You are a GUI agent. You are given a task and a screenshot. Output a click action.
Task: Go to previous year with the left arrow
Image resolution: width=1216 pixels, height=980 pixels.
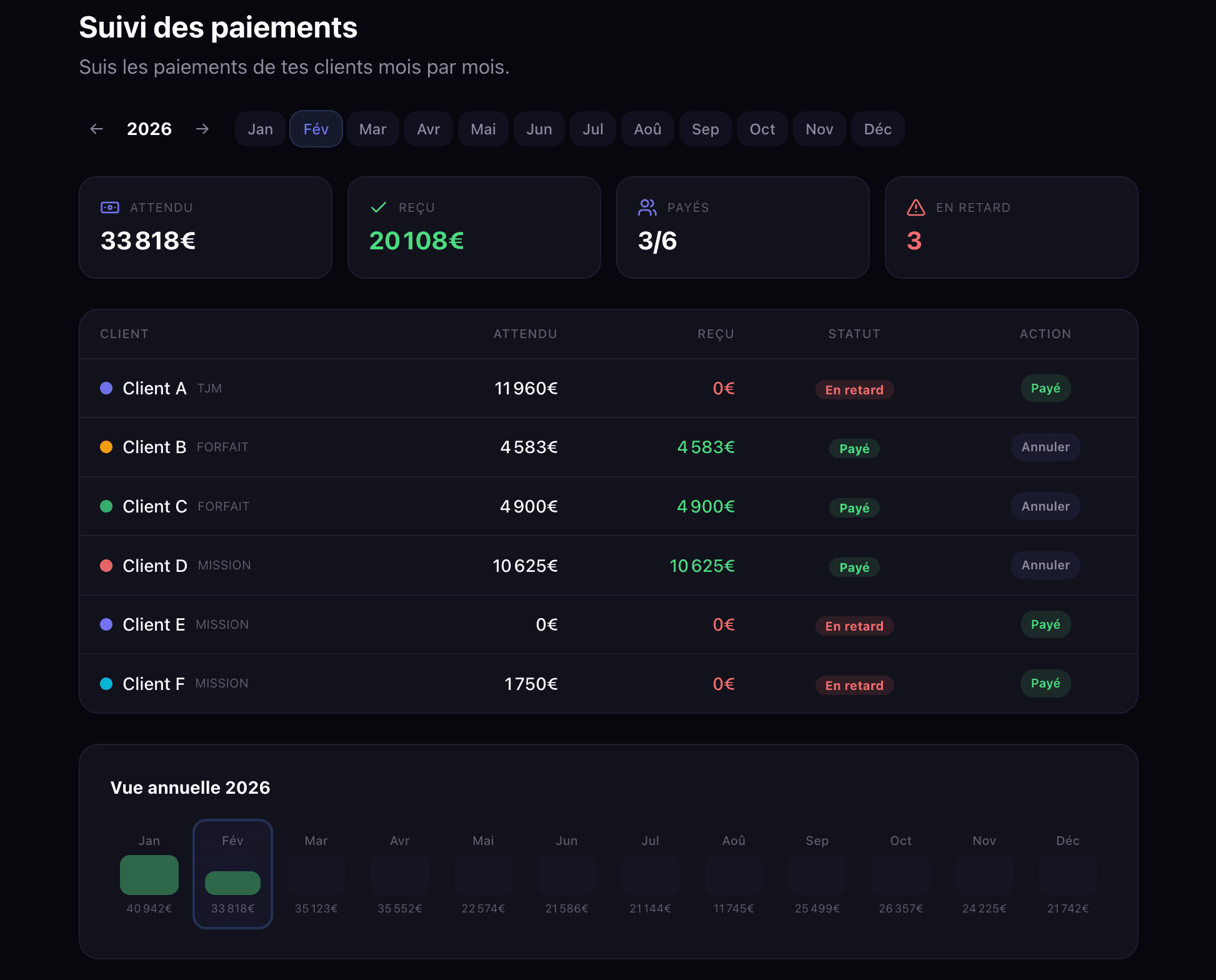[96, 129]
